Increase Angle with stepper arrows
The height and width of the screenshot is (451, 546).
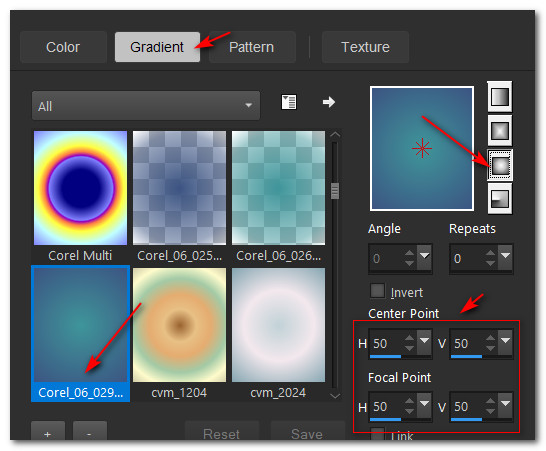tap(410, 253)
